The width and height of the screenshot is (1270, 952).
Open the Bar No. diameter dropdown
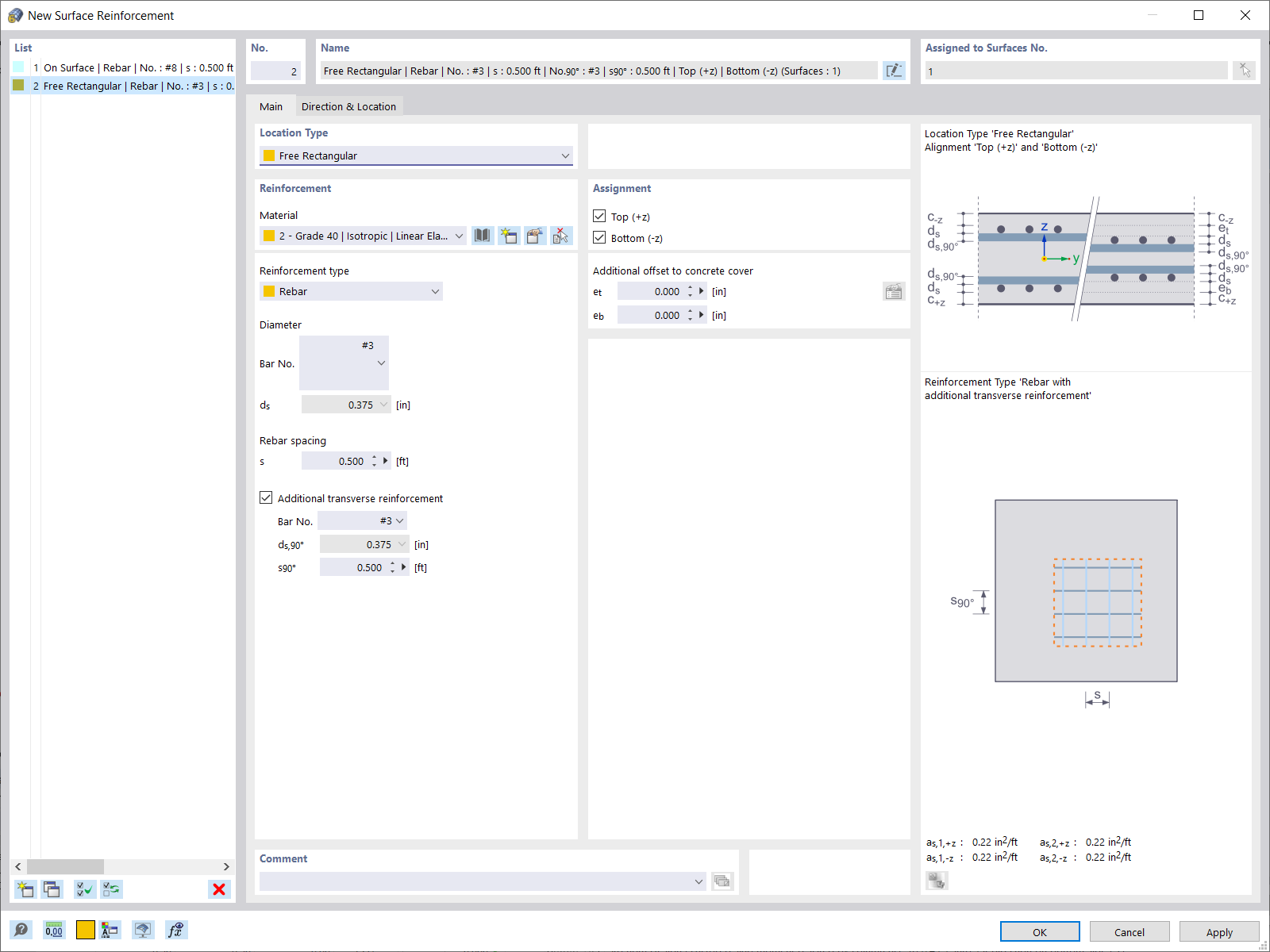click(379, 363)
